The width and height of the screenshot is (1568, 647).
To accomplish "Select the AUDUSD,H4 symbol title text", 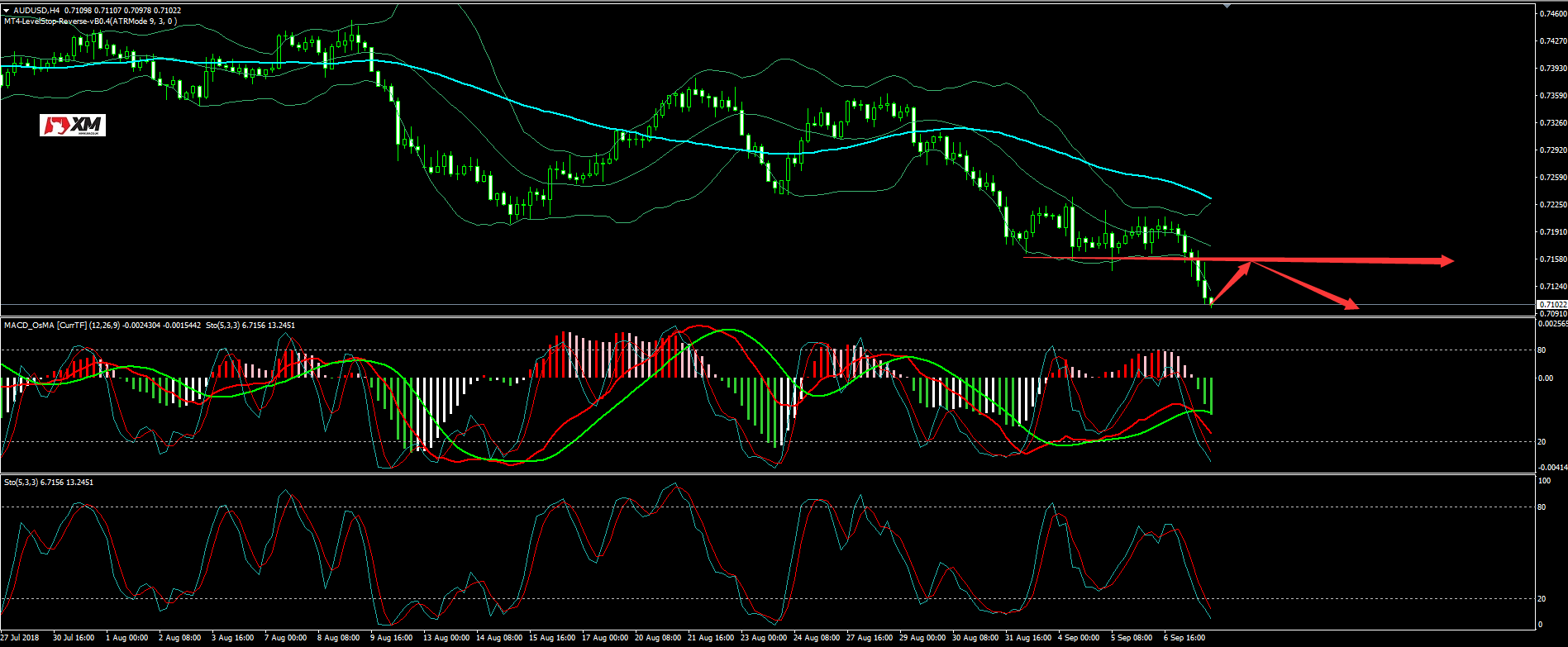I will pos(37,11).
